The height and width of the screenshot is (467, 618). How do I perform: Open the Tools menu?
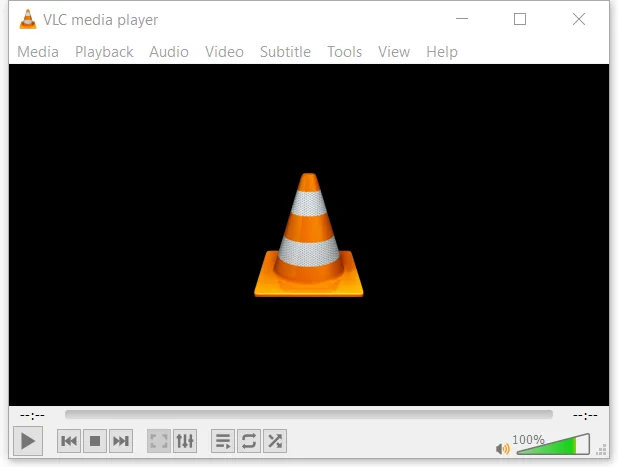tap(344, 52)
